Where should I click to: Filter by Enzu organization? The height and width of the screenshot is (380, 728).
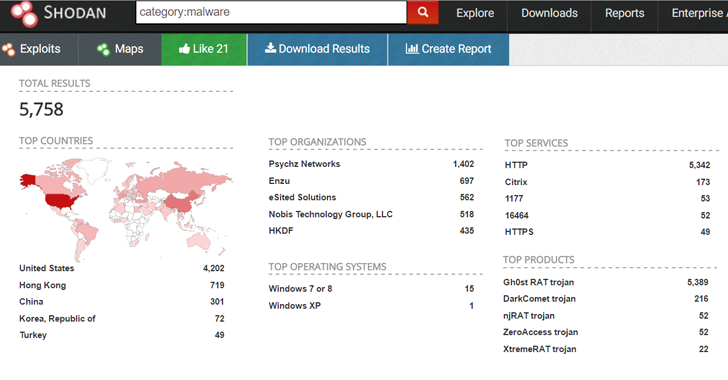point(279,181)
